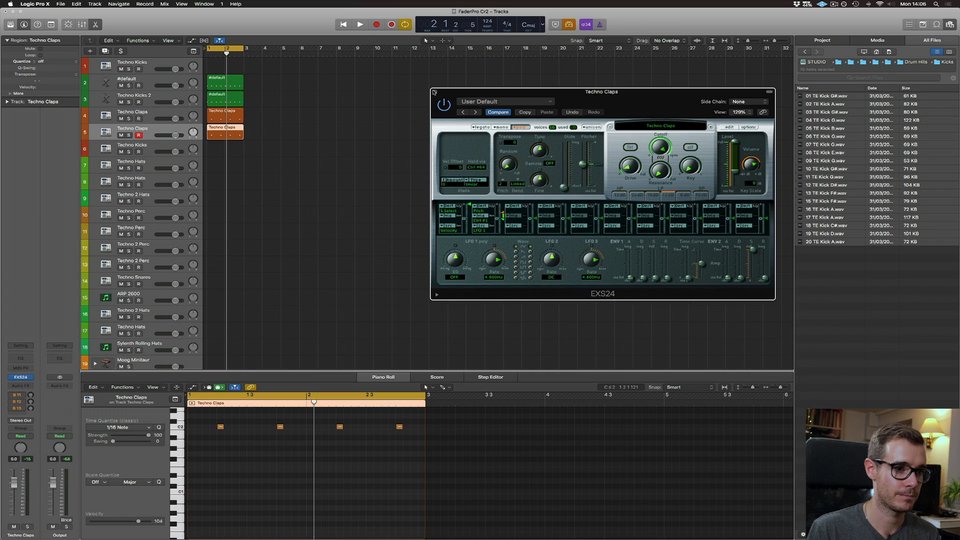
Task: Select the All Files tab in browser
Action: 932,40
